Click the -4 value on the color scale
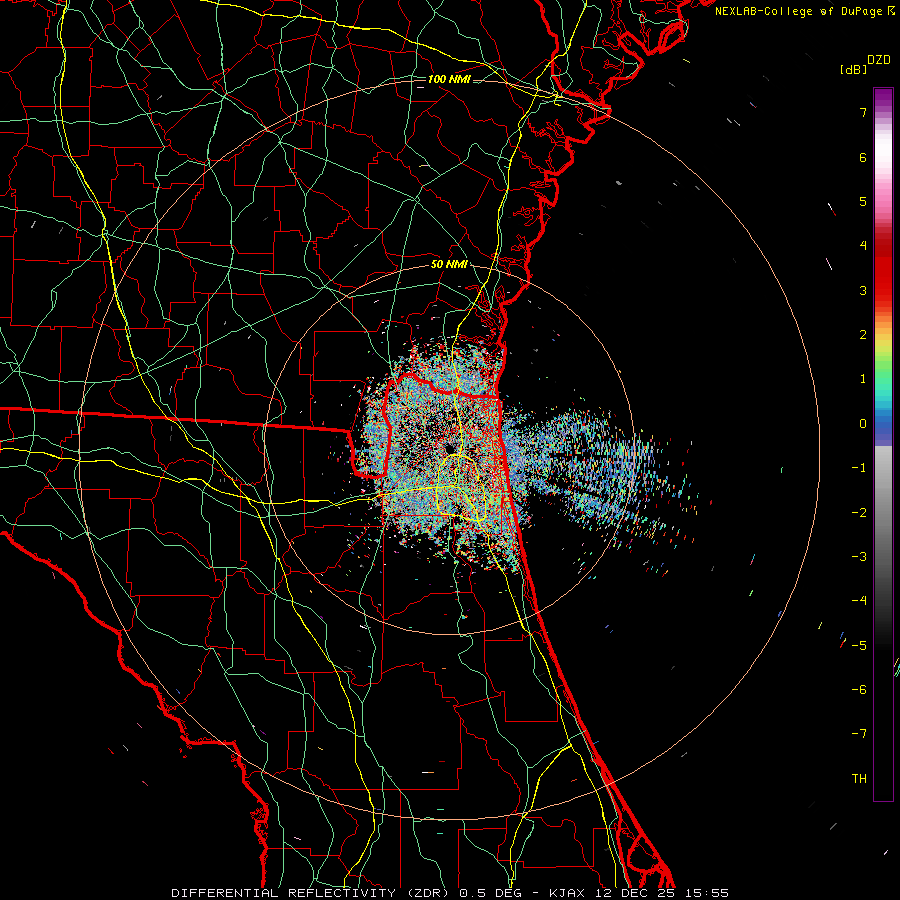900x900 pixels. coord(859,601)
